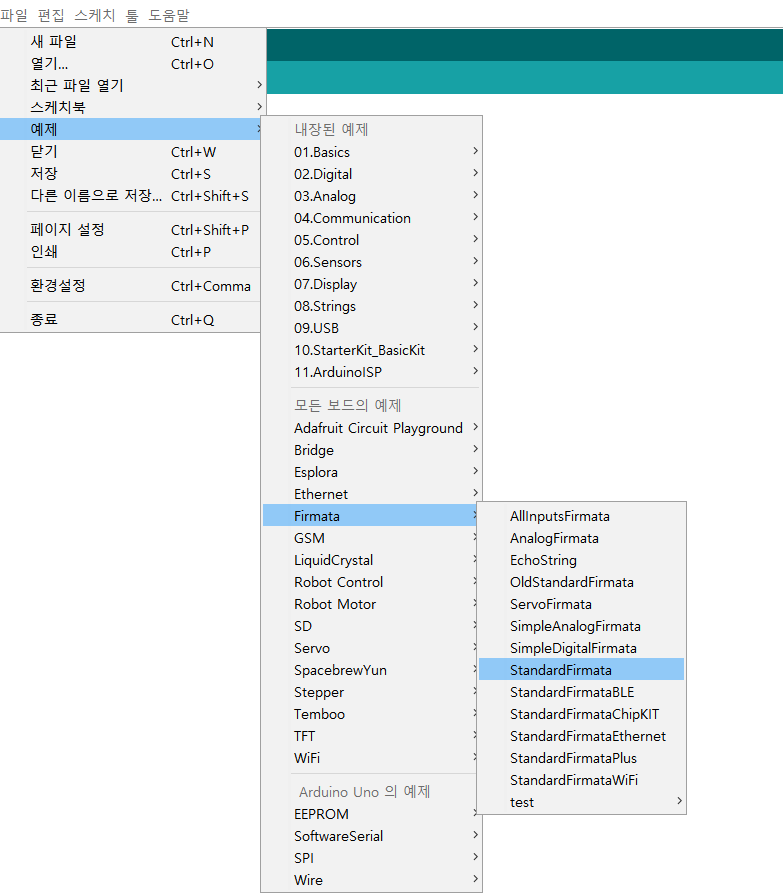Load the StandardFirmataBLE example
This screenshot has height=894, width=783.
[581, 692]
